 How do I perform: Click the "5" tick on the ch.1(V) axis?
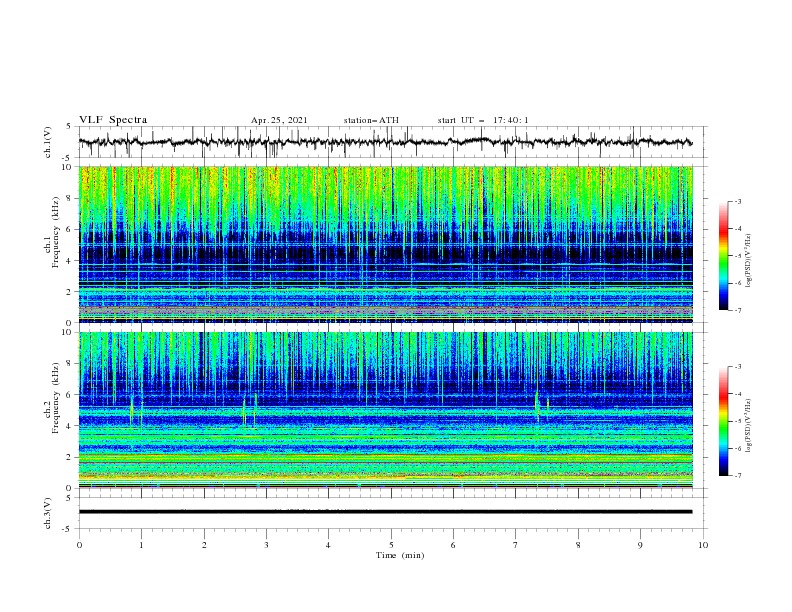70,127
